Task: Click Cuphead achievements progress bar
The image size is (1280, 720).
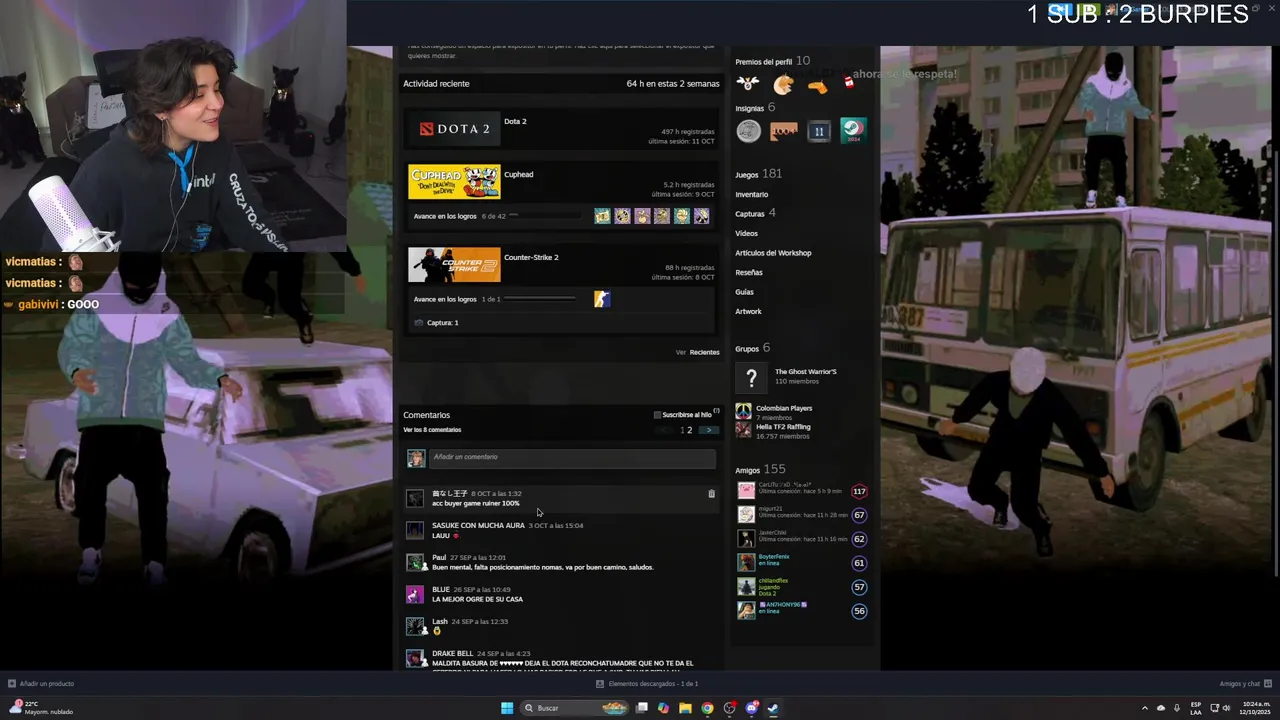Action: point(545,216)
